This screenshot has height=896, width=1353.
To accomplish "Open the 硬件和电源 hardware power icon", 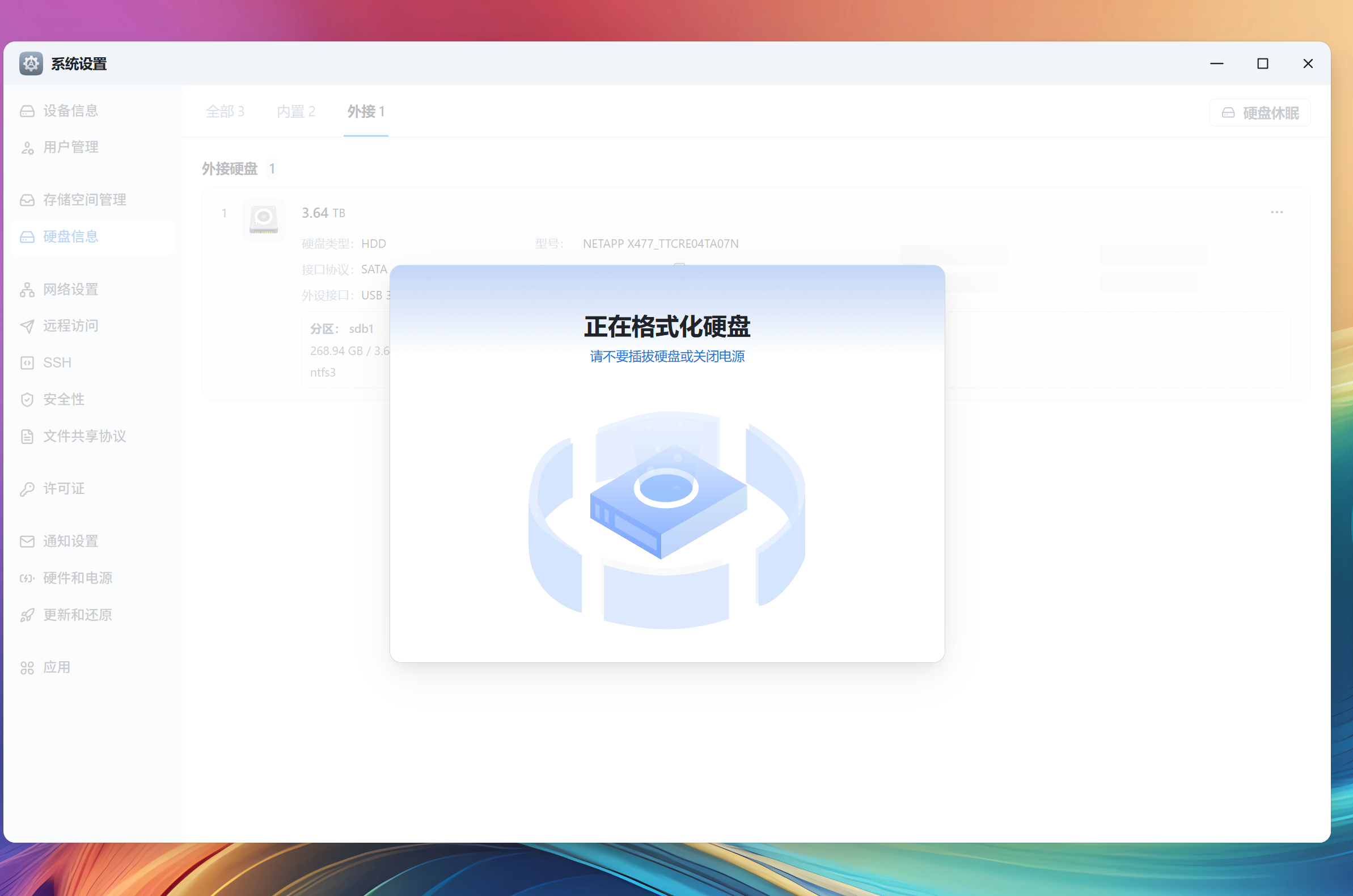I will pyautogui.click(x=27, y=578).
